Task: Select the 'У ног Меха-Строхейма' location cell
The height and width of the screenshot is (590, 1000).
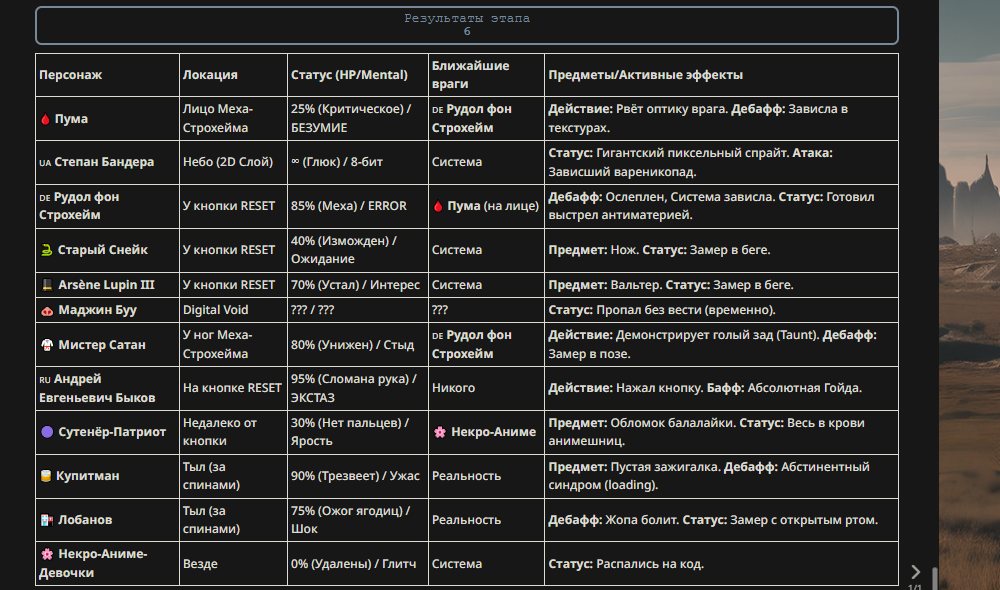Action: pyautogui.click(x=233, y=344)
